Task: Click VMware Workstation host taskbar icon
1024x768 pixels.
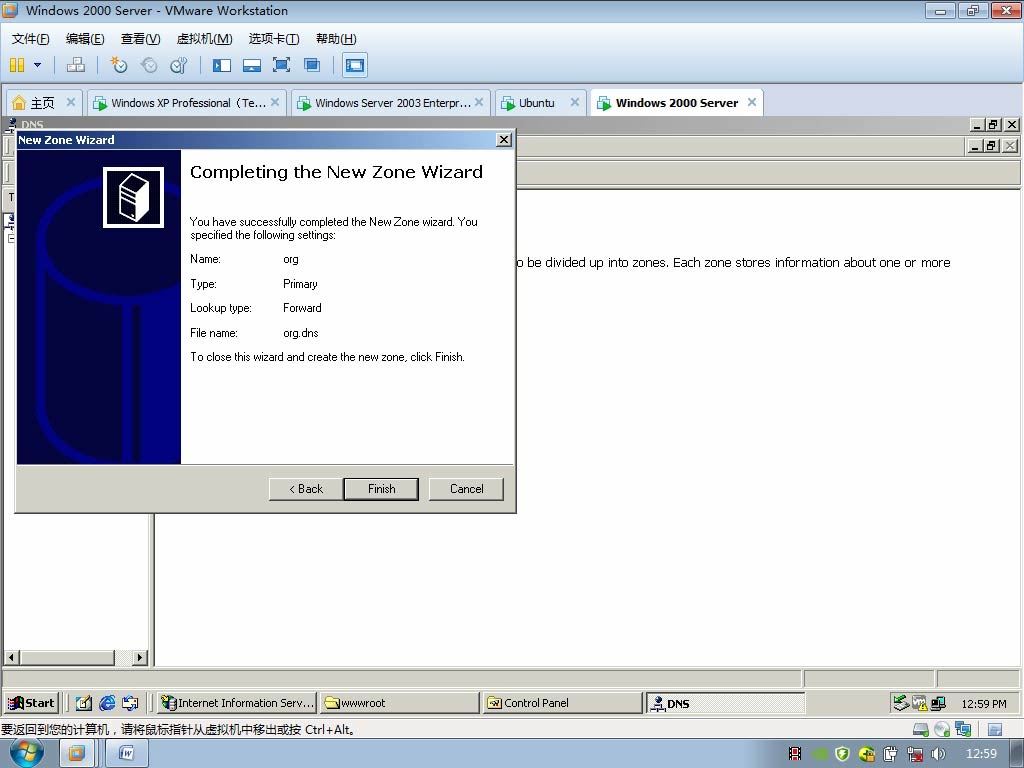Action: (x=76, y=754)
